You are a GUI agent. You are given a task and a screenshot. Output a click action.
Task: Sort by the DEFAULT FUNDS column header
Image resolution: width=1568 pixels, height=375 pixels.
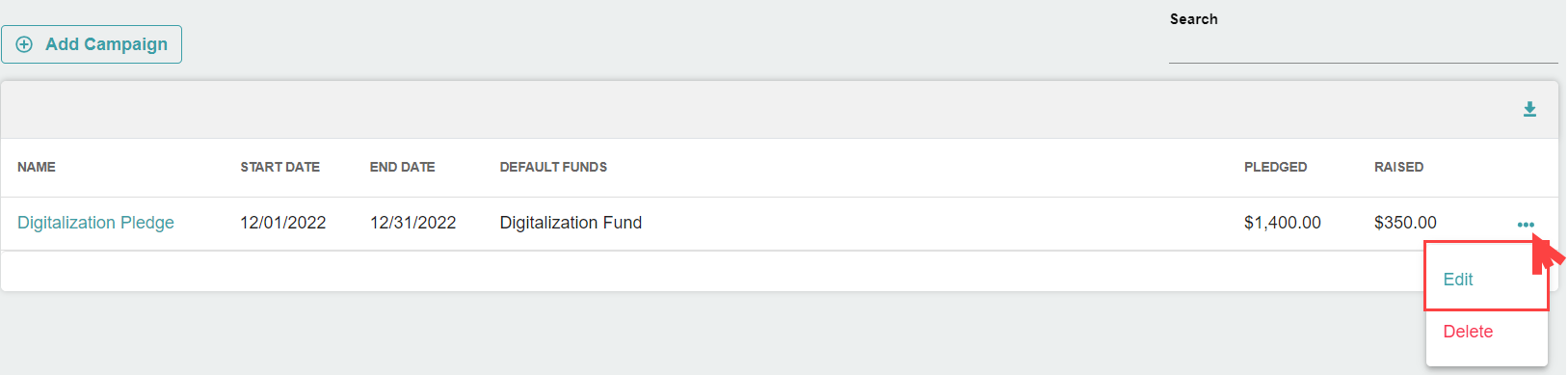tap(553, 167)
